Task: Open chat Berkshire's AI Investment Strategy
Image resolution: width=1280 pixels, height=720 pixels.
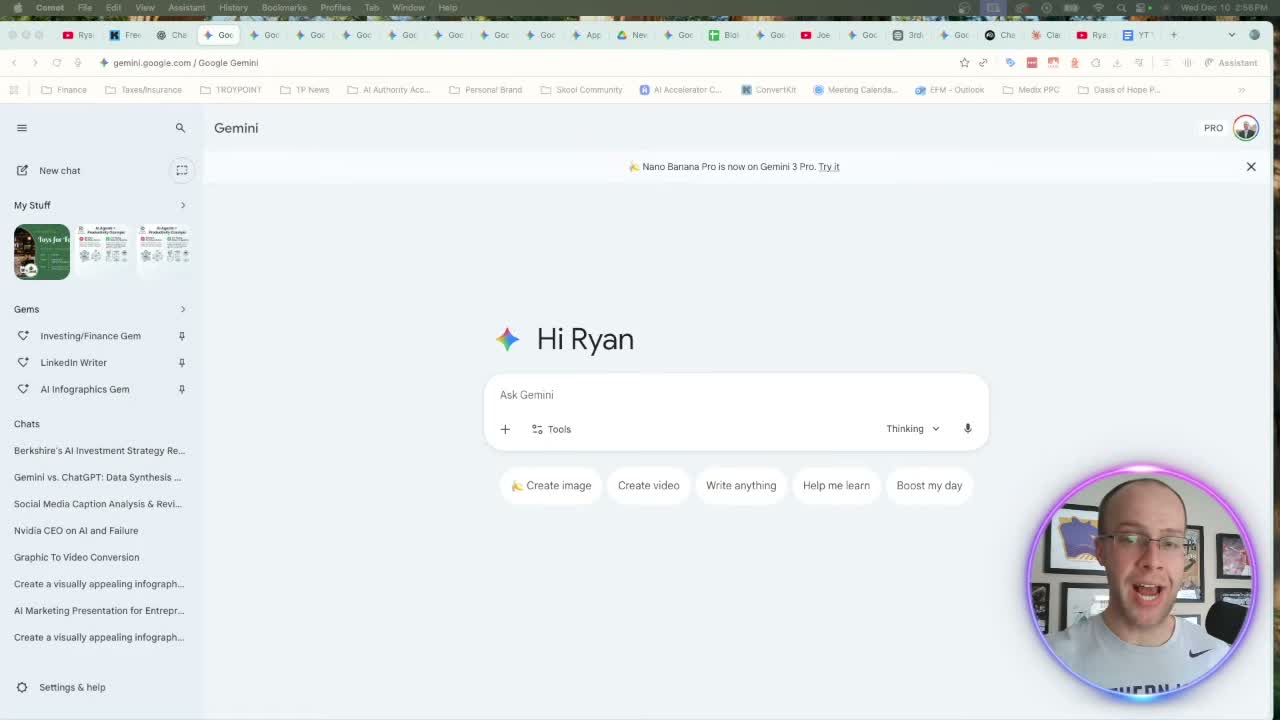Action: click(99, 451)
